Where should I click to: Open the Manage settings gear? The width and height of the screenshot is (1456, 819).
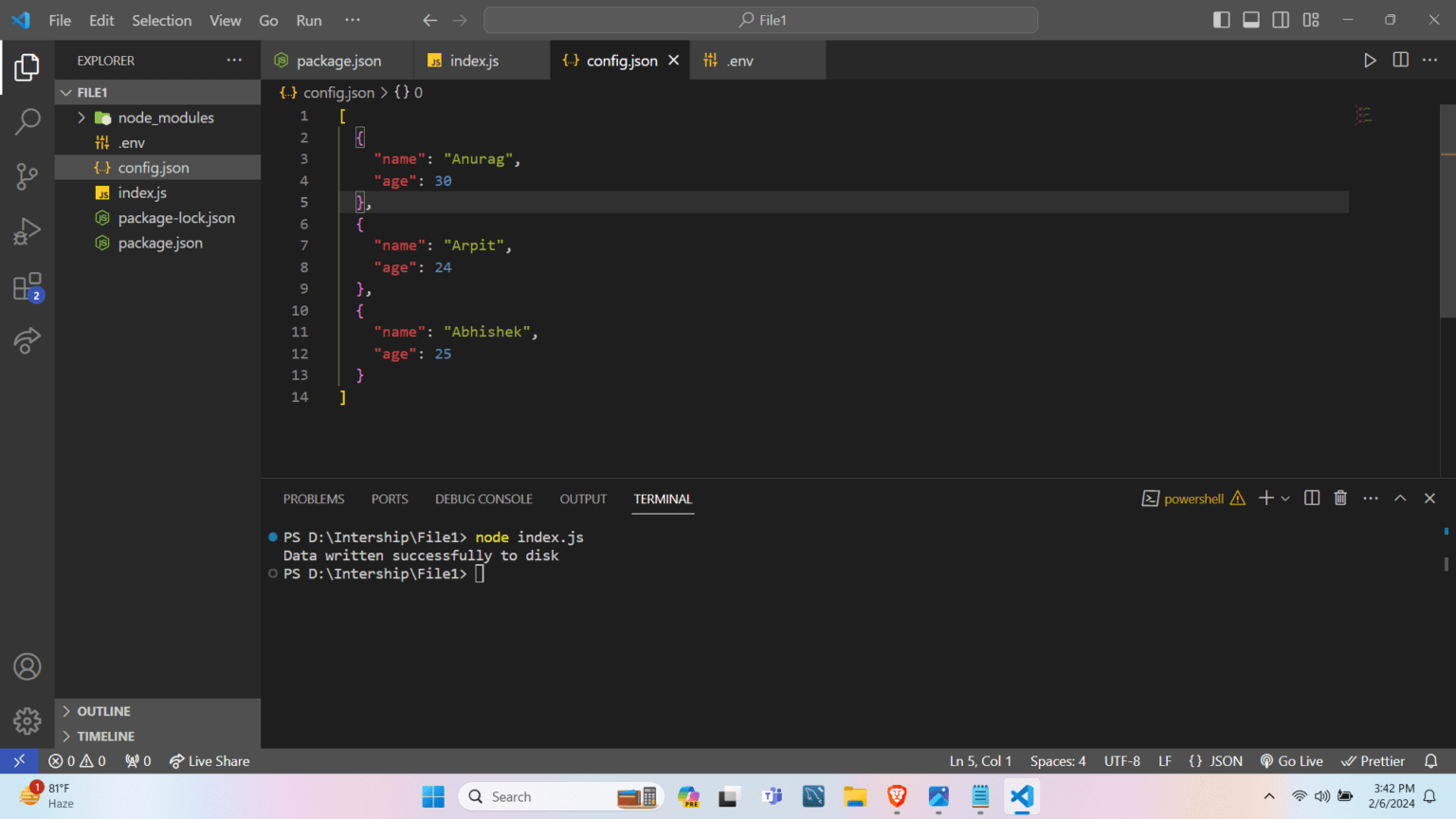[27, 721]
